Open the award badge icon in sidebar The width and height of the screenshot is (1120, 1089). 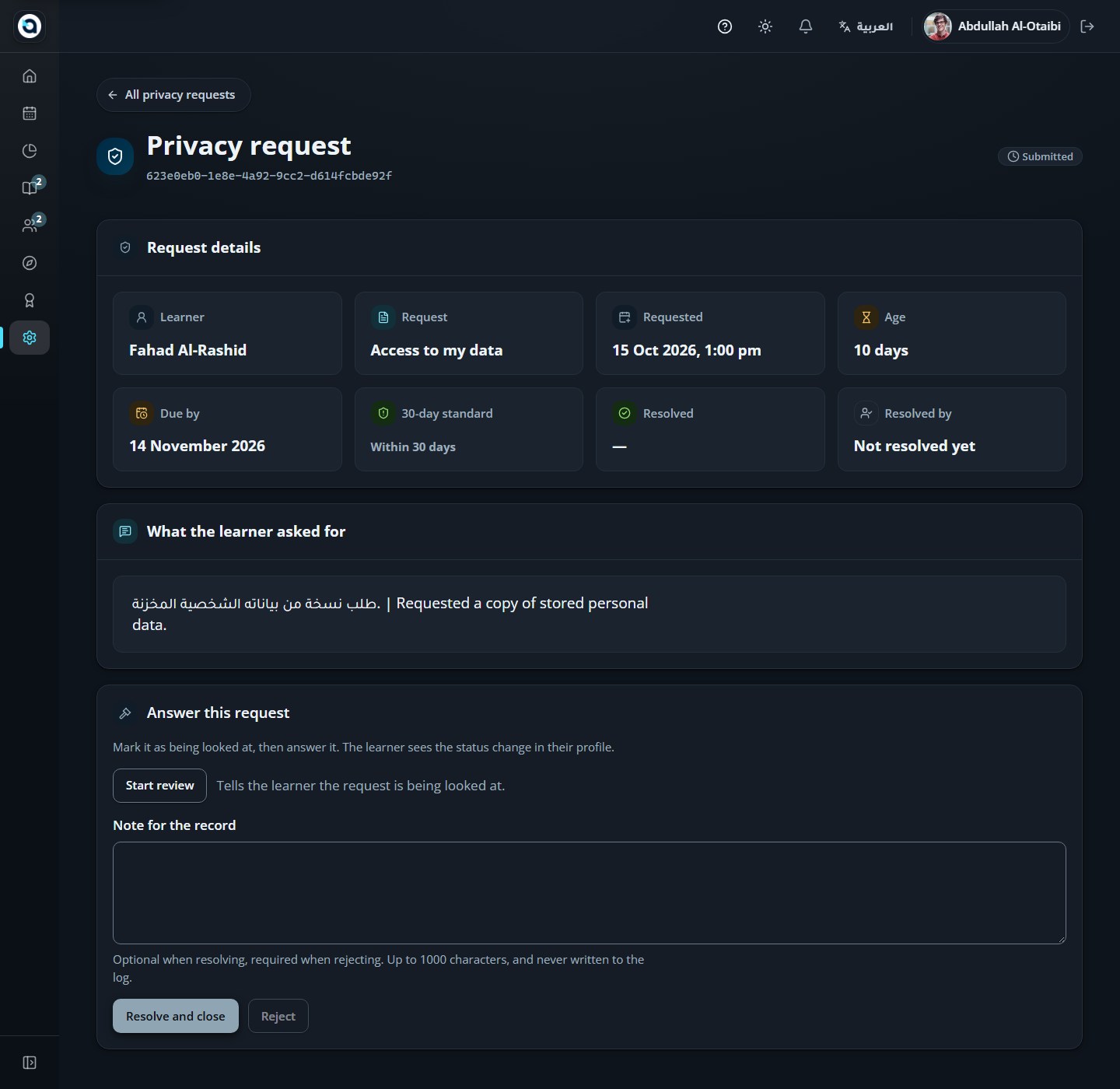coord(30,300)
